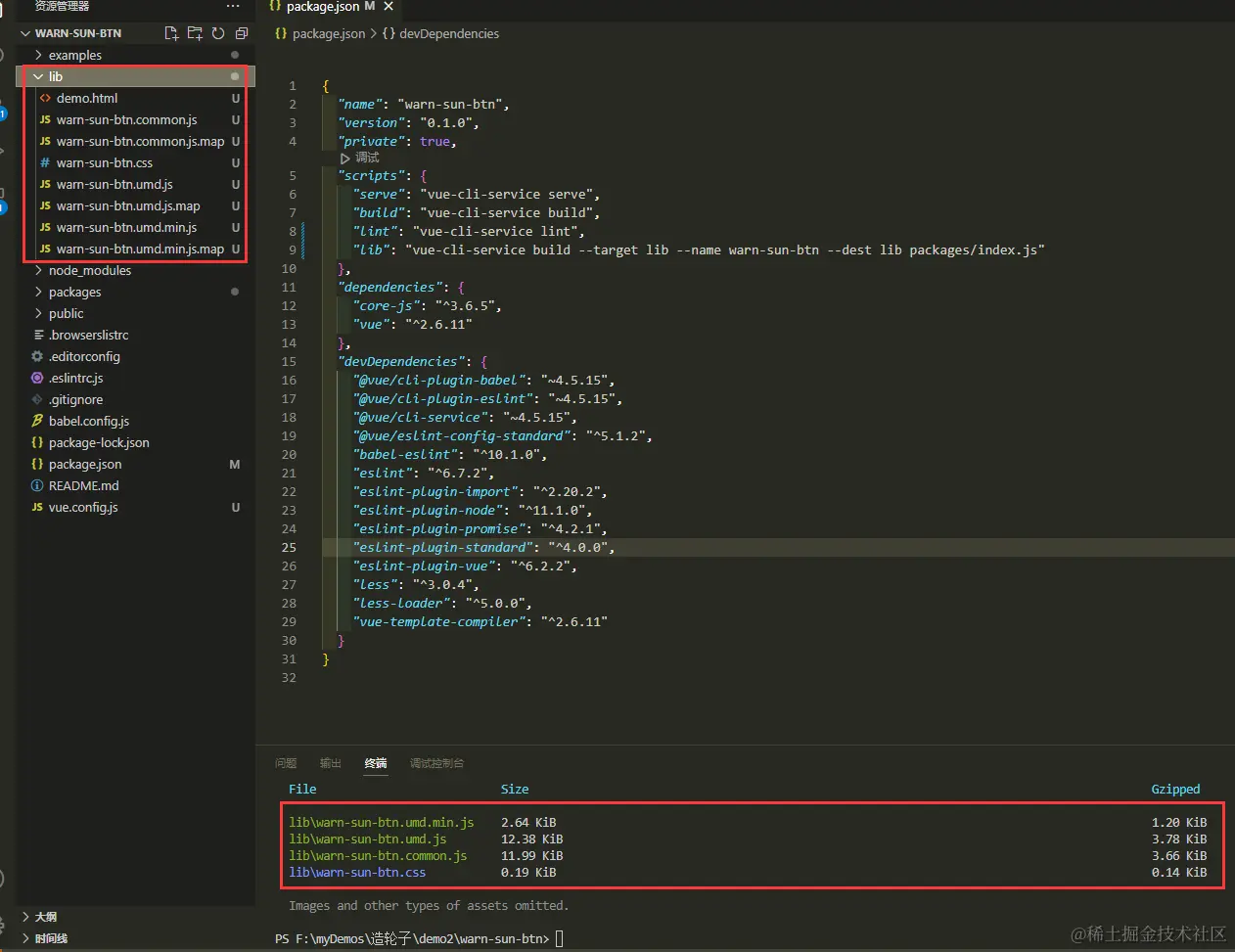Open warn-sun-btn.common.js.map file
Viewport: 1235px width, 952px height.
(135, 141)
